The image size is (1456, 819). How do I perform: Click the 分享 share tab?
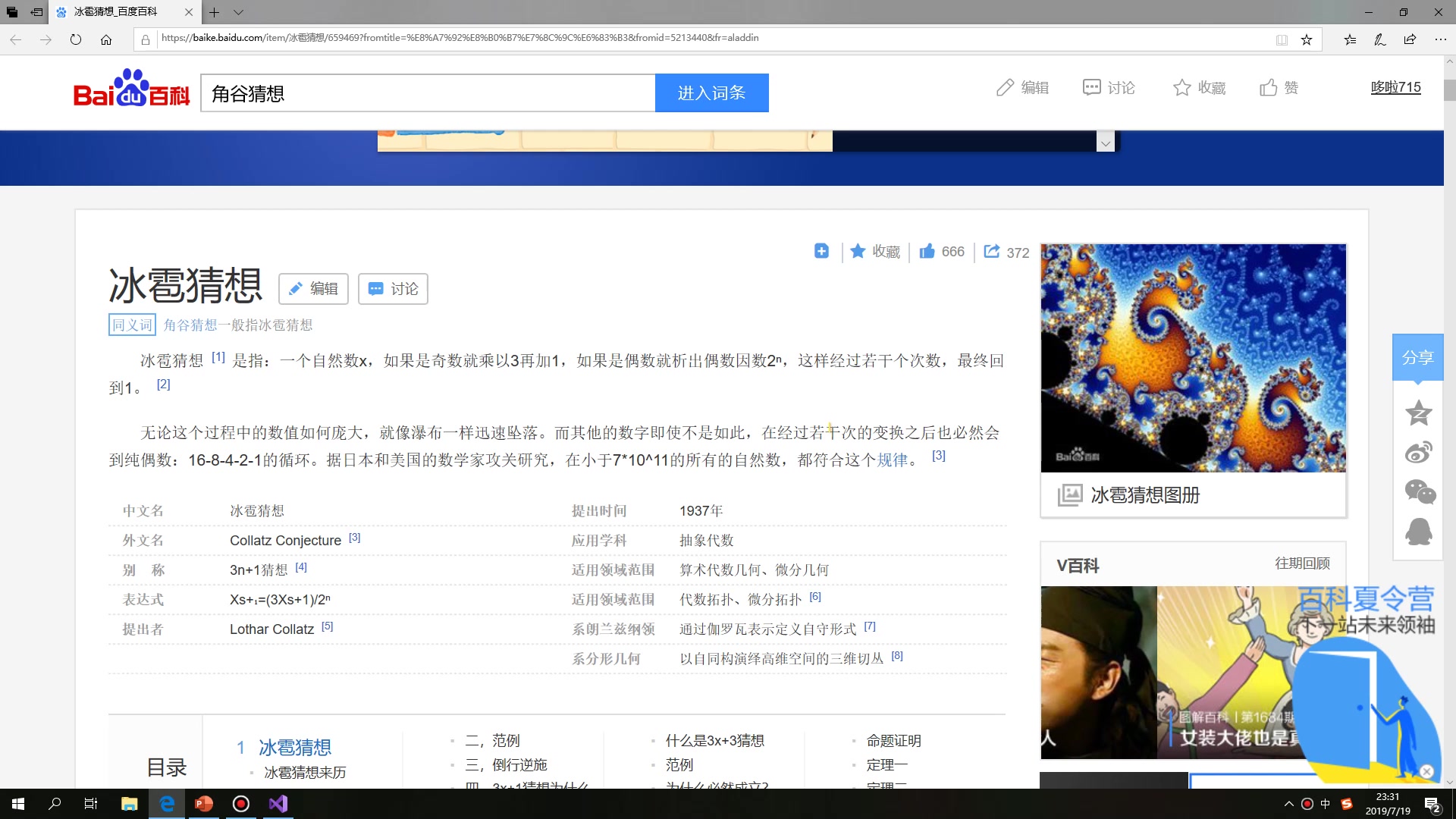1417,357
